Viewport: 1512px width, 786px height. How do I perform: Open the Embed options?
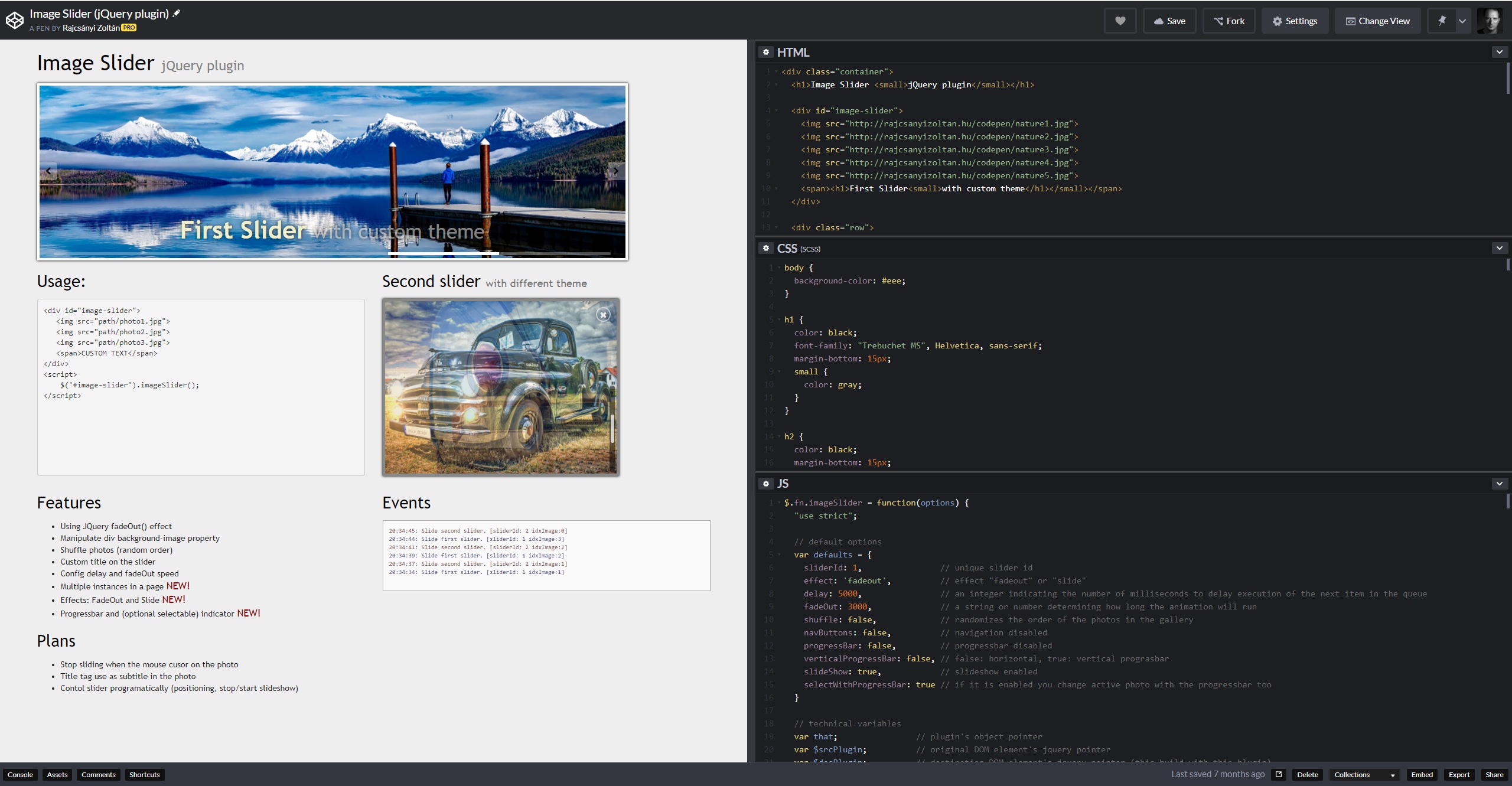1422,775
